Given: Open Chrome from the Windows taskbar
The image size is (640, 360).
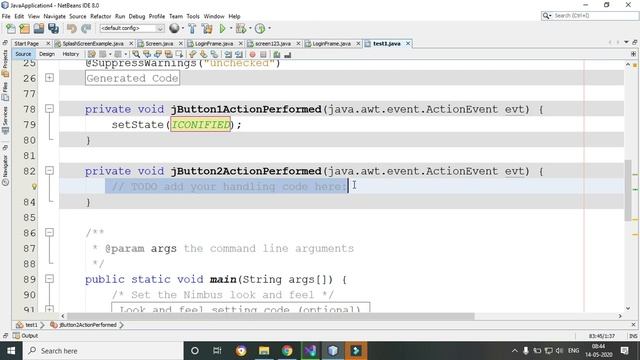Looking at the screenshot, I should point(287,351).
